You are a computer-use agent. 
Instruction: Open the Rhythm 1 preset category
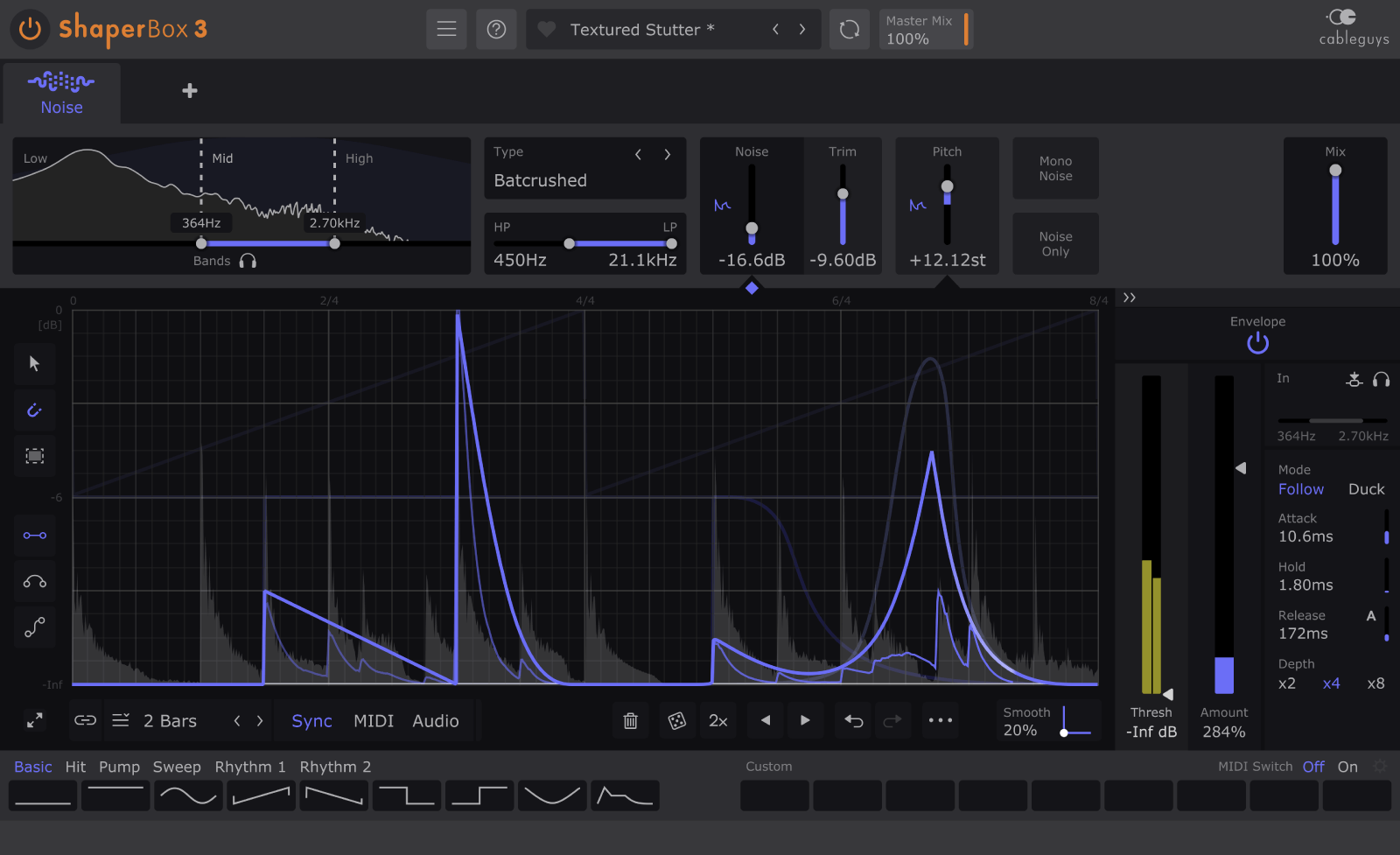coord(250,767)
